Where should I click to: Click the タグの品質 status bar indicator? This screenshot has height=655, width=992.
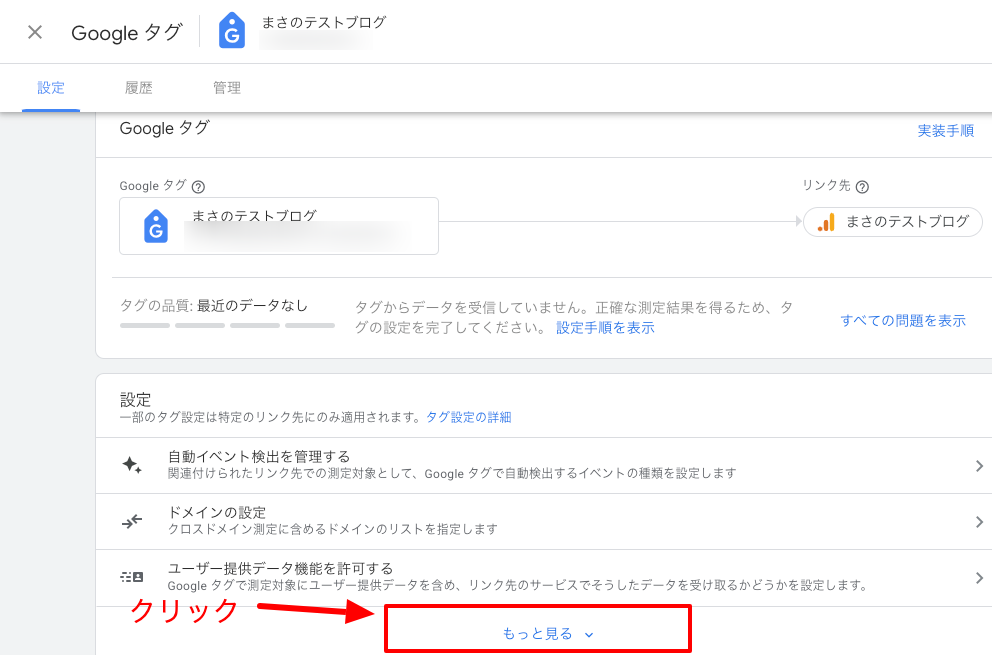tap(227, 325)
